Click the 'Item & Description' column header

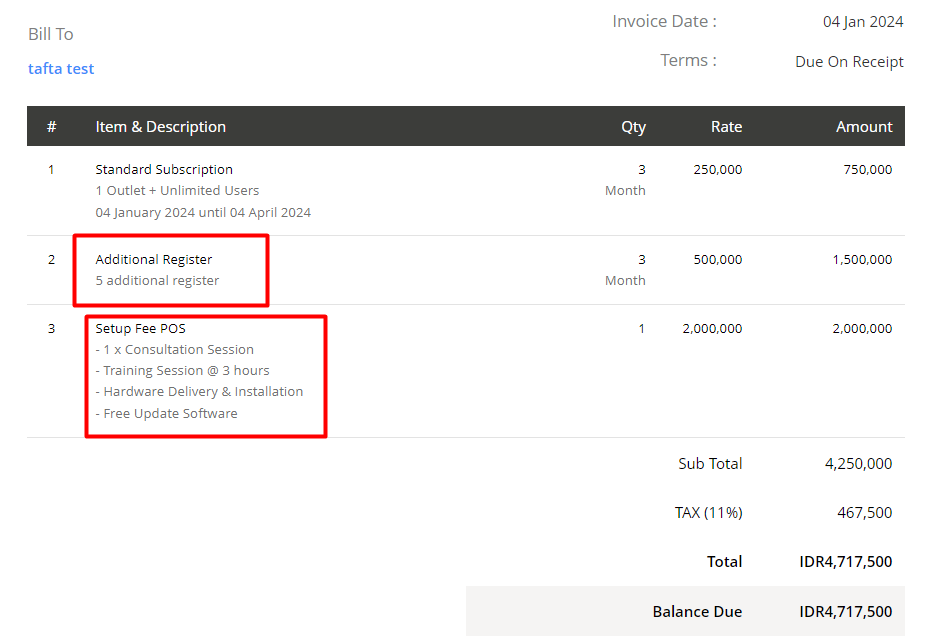(x=160, y=127)
